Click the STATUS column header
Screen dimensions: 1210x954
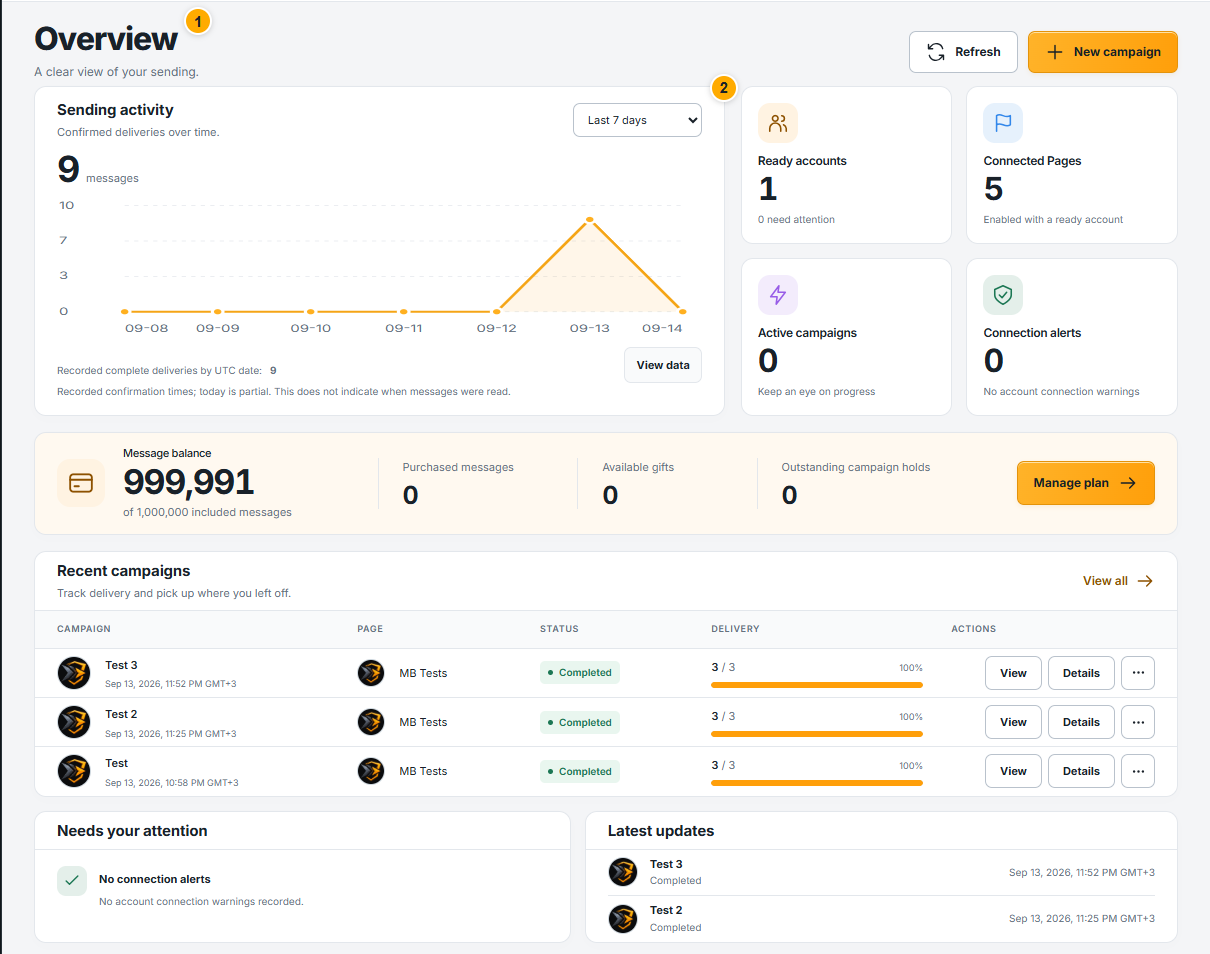coord(559,629)
